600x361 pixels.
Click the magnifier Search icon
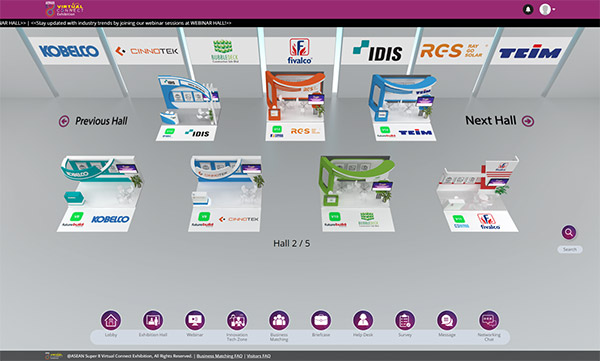click(x=569, y=232)
